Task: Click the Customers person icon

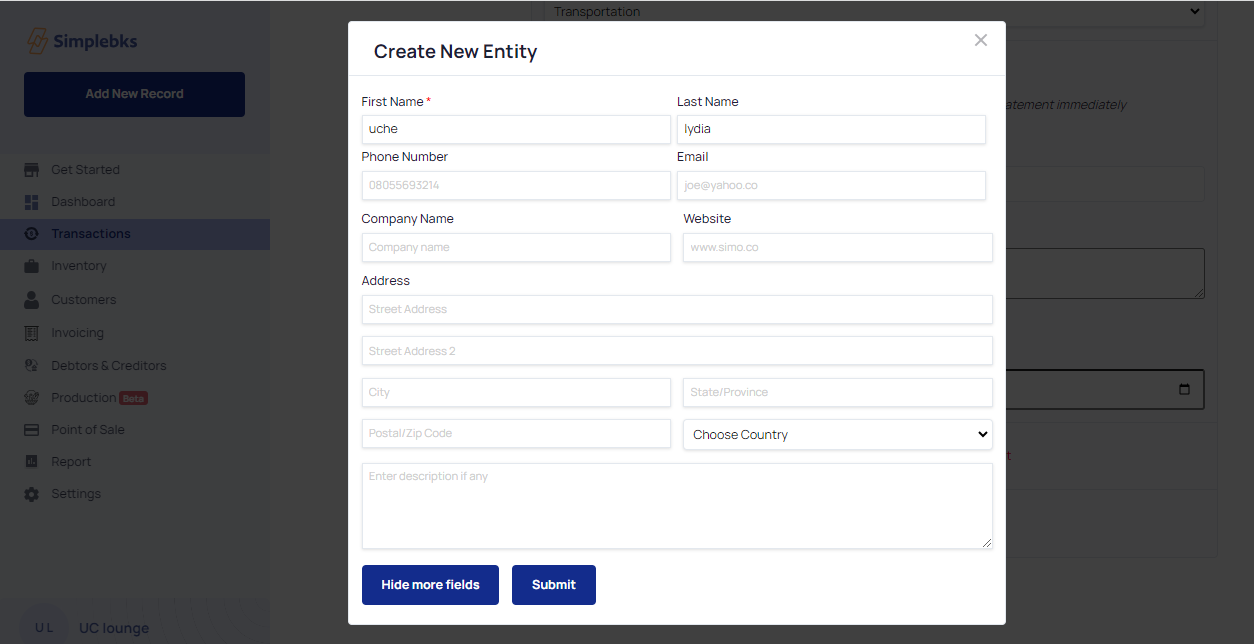Action: click(32, 300)
